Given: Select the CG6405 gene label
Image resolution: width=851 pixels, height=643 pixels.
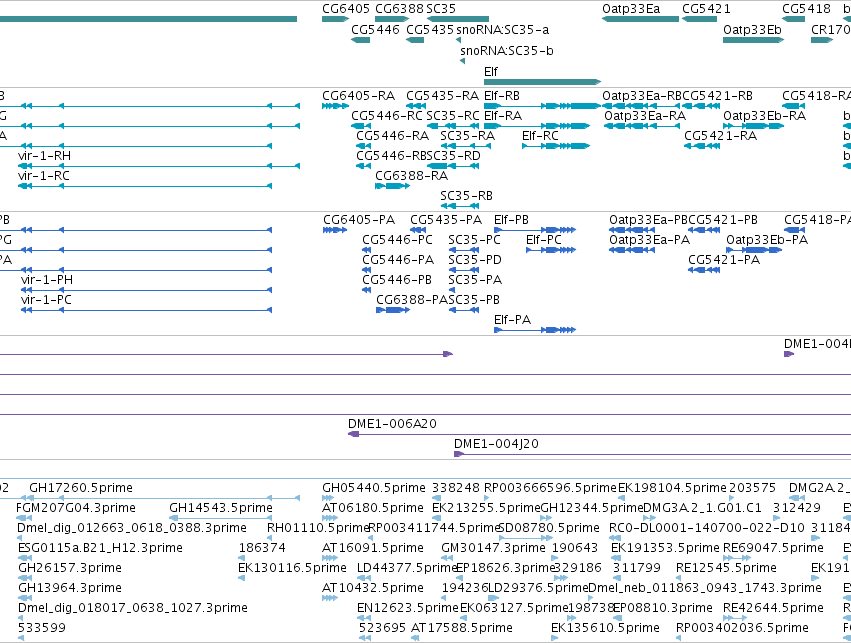Looking at the screenshot, I should 346,9.
